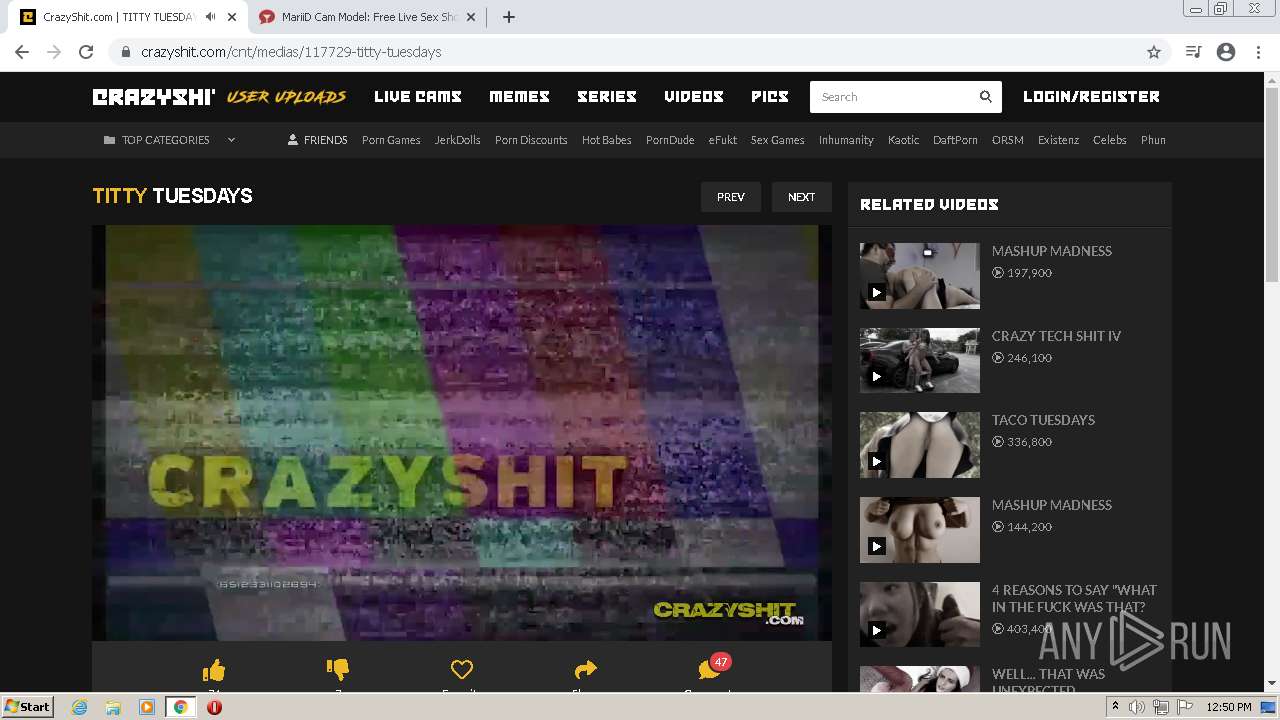
Task: Go to the Memes section
Action: (x=519, y=97)
